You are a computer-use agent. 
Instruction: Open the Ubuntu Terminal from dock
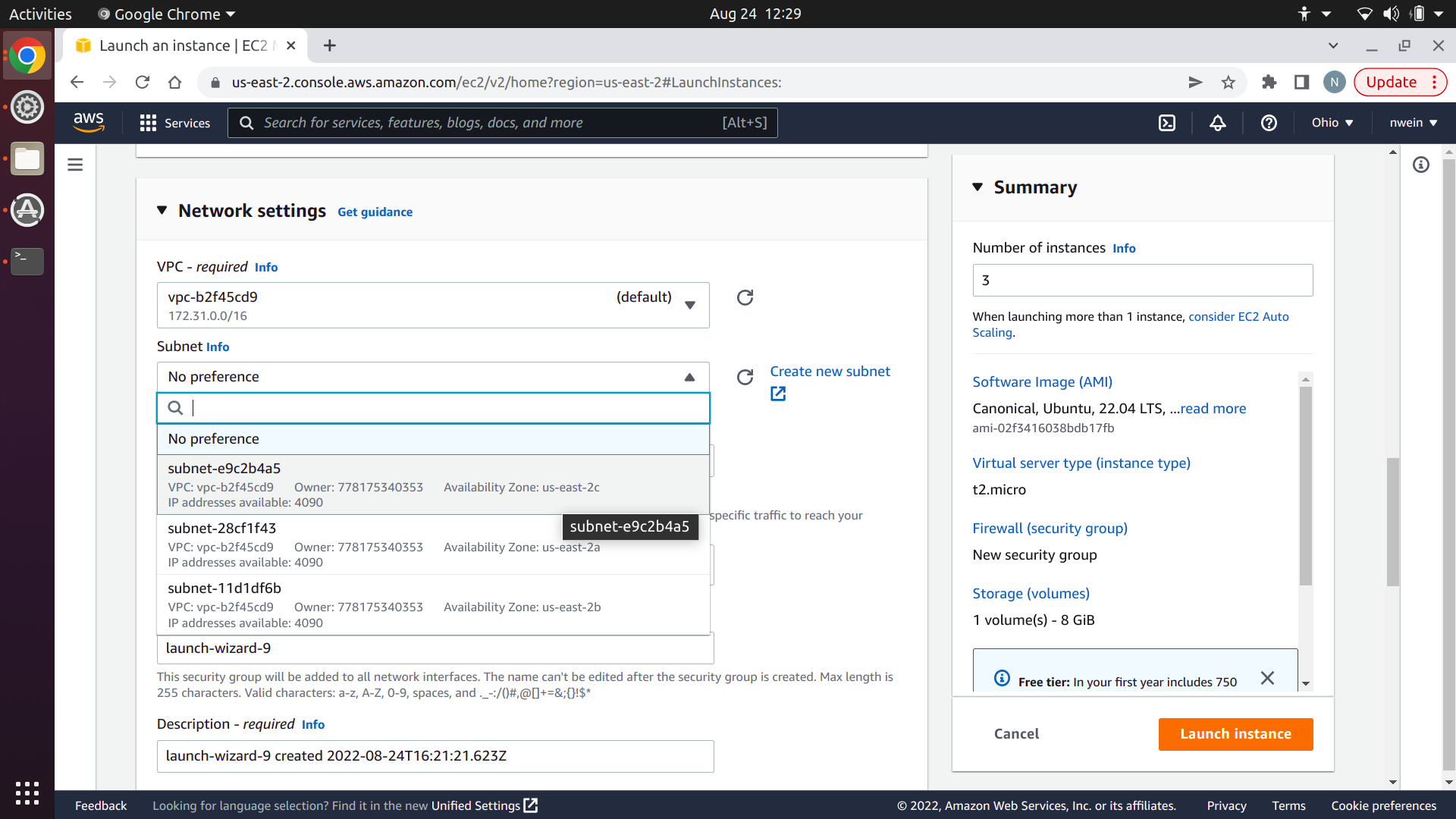point(27,261)
